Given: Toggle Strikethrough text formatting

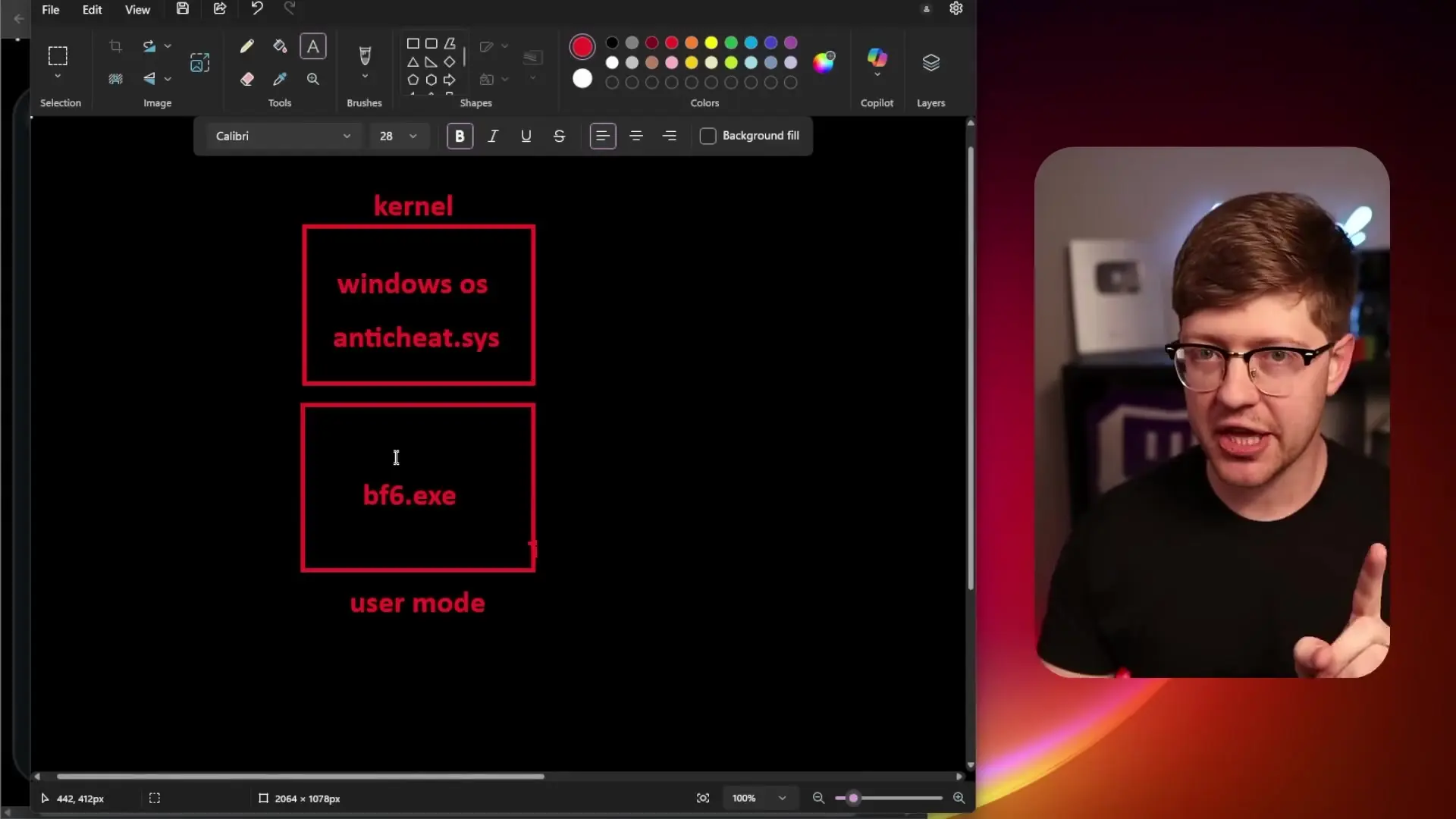Looking at the screenshot, I should pos(560,136).
